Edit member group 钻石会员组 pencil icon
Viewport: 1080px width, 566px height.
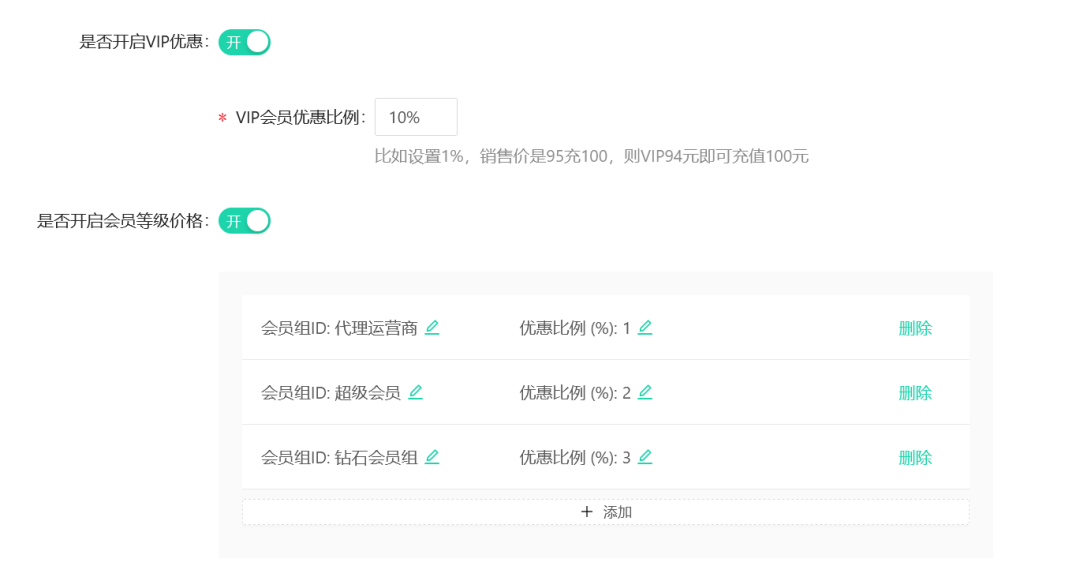pos(432,457)
